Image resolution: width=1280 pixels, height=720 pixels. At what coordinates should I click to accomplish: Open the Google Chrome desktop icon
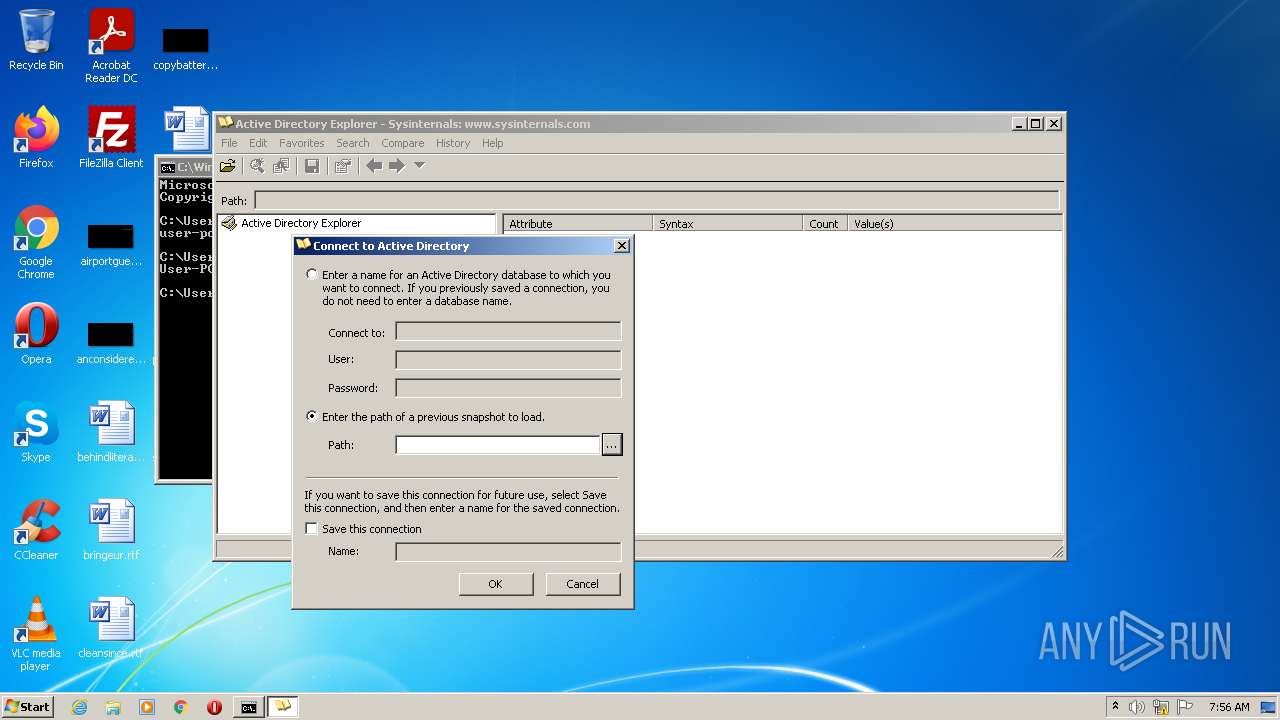pos(36,243)
